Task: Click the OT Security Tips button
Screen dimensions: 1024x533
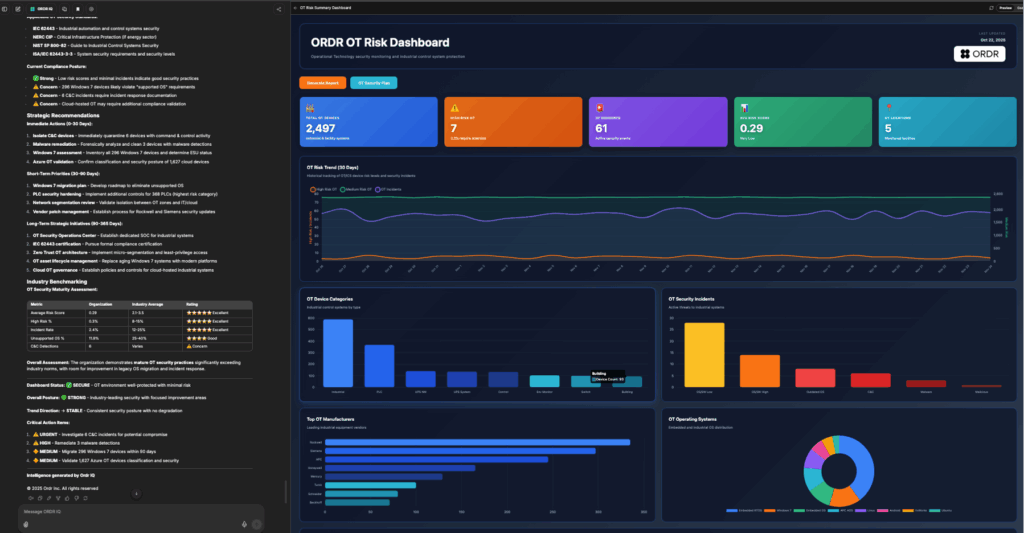Action: (373, 83)
